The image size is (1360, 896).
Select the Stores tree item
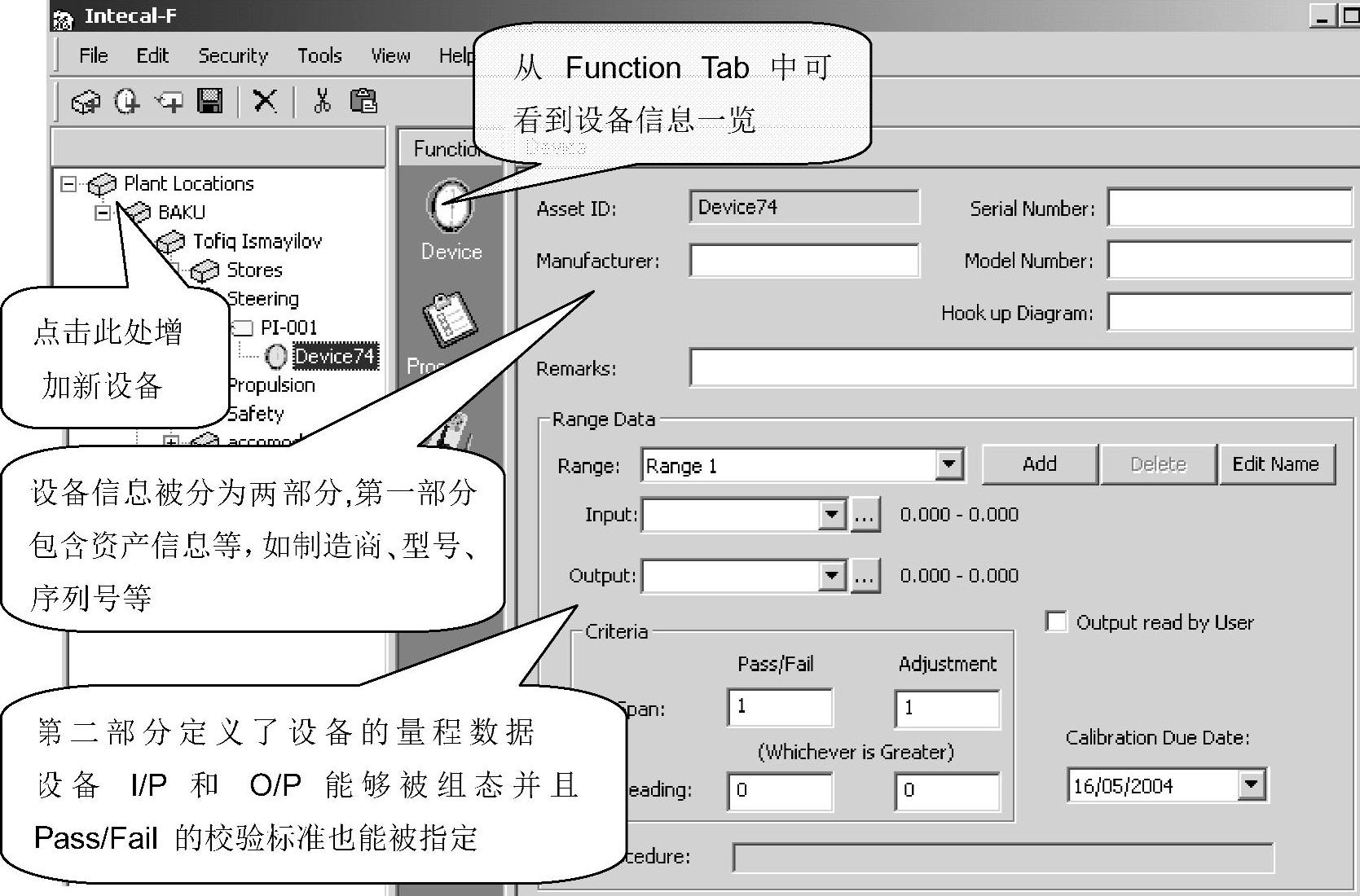(254, 270)
